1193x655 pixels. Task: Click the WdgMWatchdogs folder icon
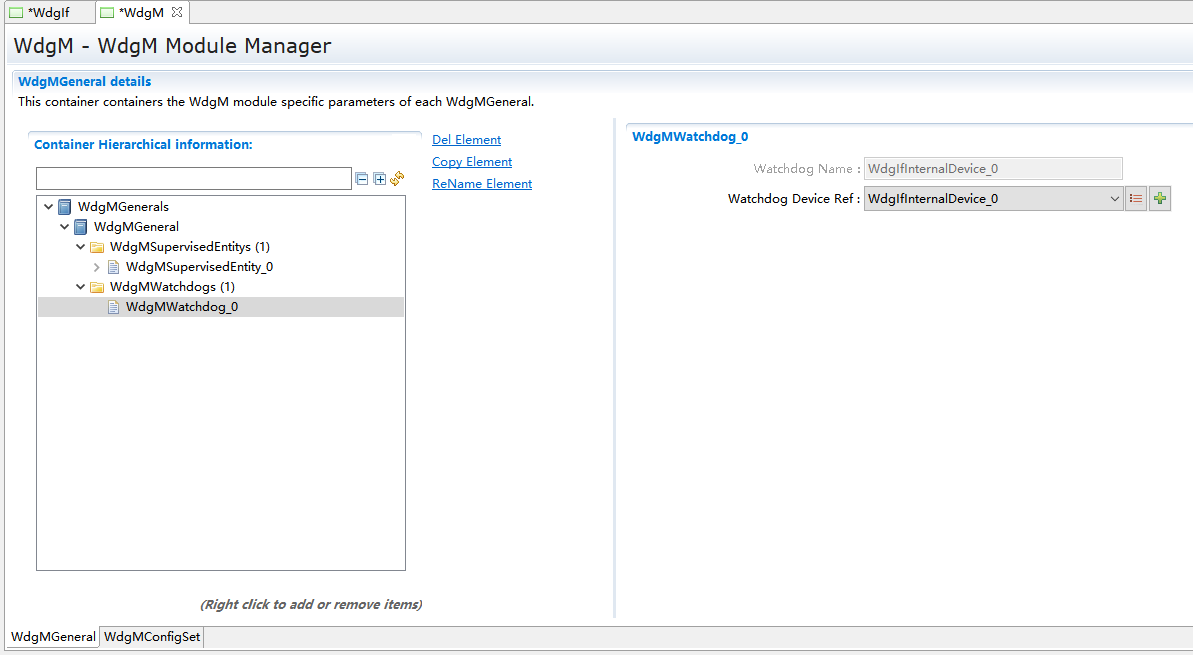coord(97,287)
